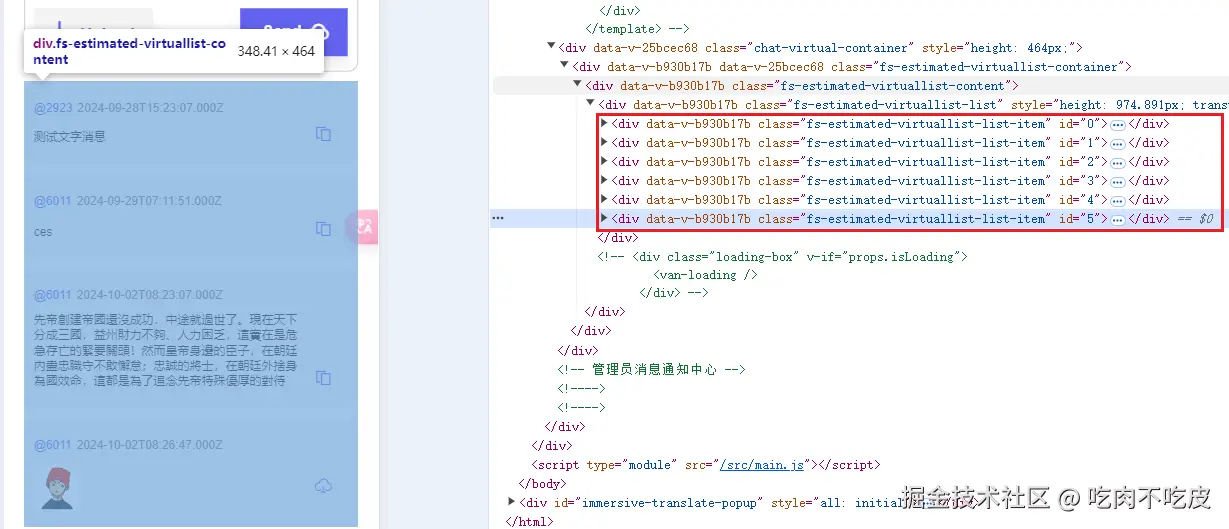The image size is (1229, 529).
Task: Open the ellipsis of list-item id="1"
Action: pos(1118,144)
